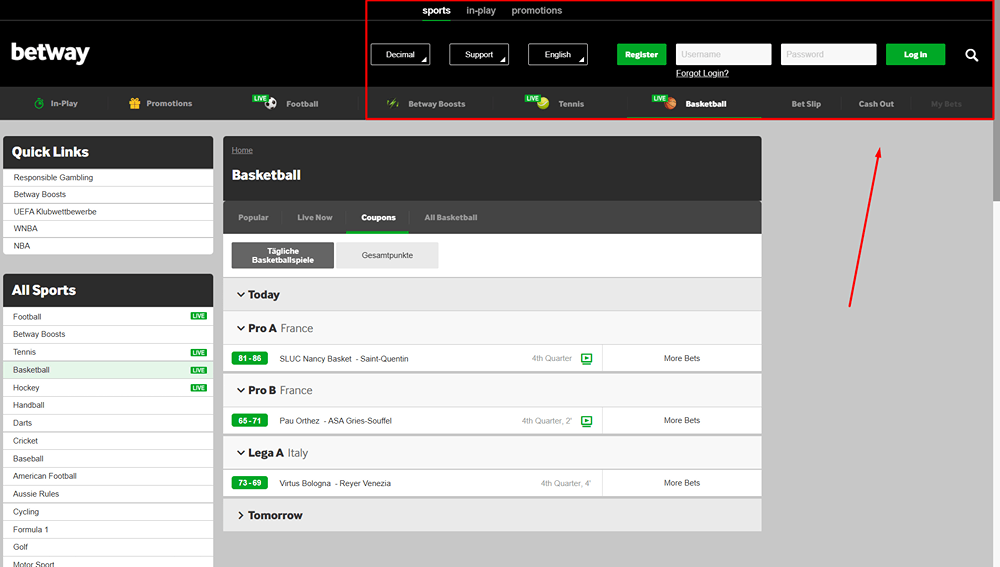The height and width of the screenshot is (567, 1000).
Task: Open the English language dropdown
Action: coord(558,54)
